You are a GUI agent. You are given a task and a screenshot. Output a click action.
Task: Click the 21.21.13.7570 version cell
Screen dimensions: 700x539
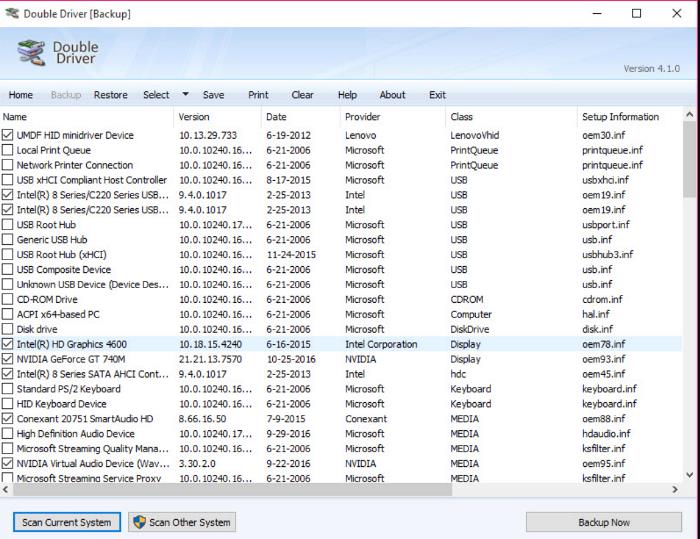[x=210, y=359]
